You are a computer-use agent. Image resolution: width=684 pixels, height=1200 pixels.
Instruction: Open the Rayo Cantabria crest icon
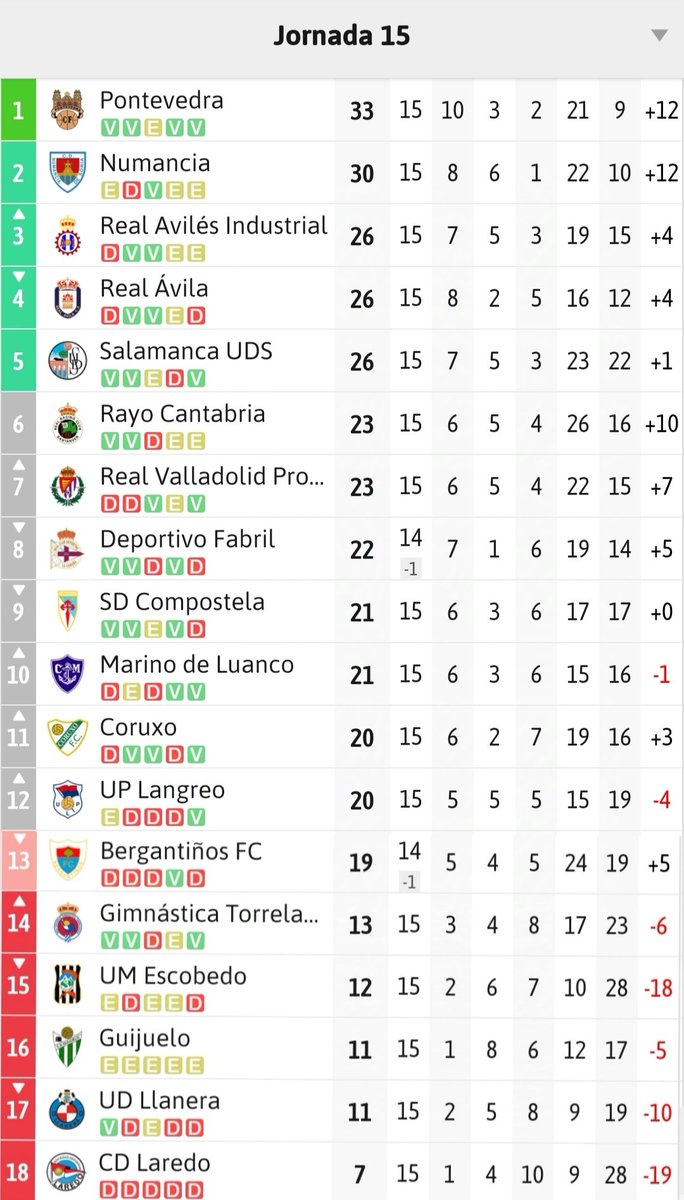(68, 423)
